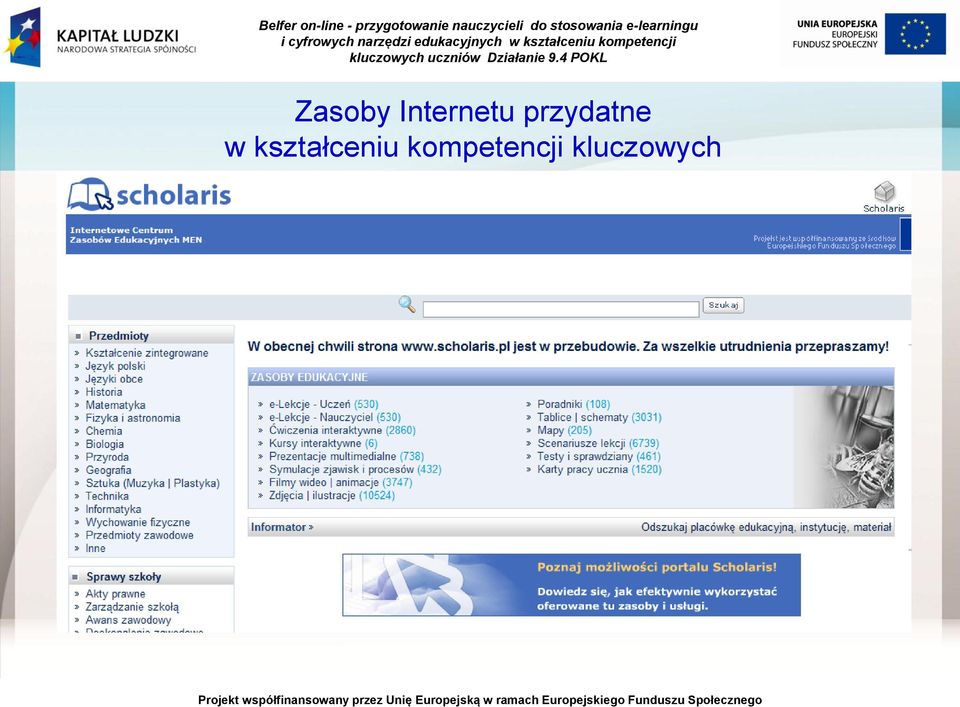Screen dimensions: 960x707
Task: Open Biologia subject
Action: 104,444
